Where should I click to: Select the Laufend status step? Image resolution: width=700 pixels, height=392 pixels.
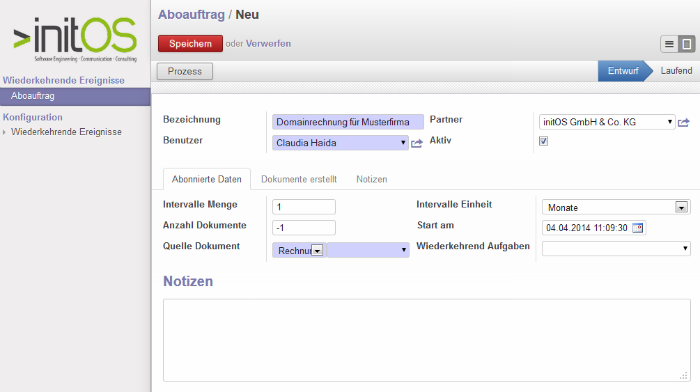[x=676, y=71]
